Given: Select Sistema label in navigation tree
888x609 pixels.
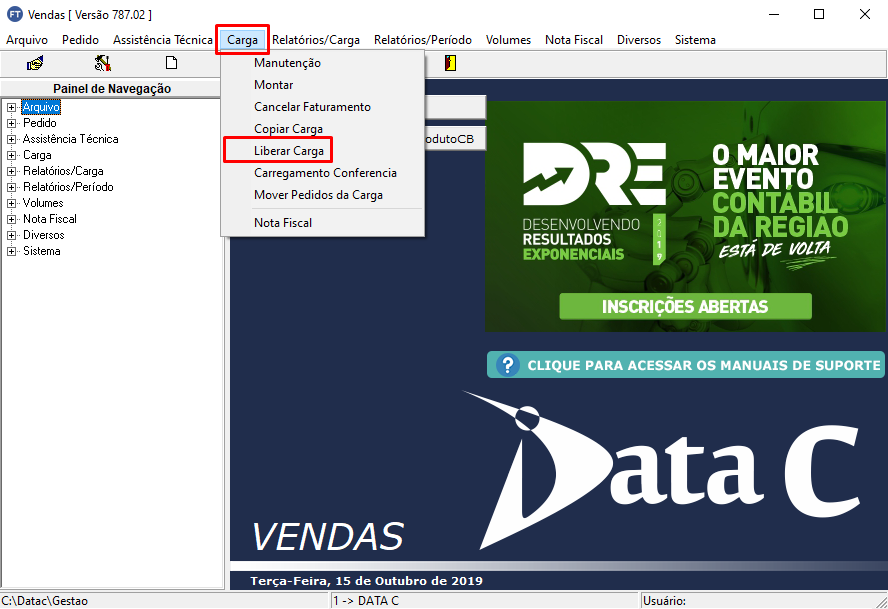Looking at the screenshot, I should point(41,251).
